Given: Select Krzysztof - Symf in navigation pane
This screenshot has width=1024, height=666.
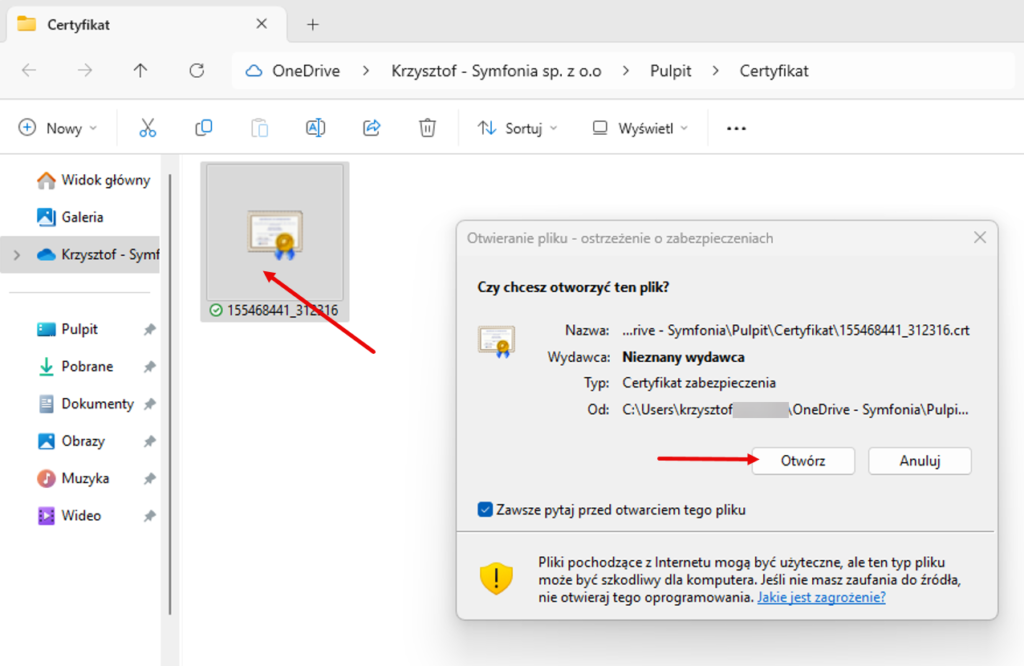Looking at the screenshot, I should click(80, 255).
